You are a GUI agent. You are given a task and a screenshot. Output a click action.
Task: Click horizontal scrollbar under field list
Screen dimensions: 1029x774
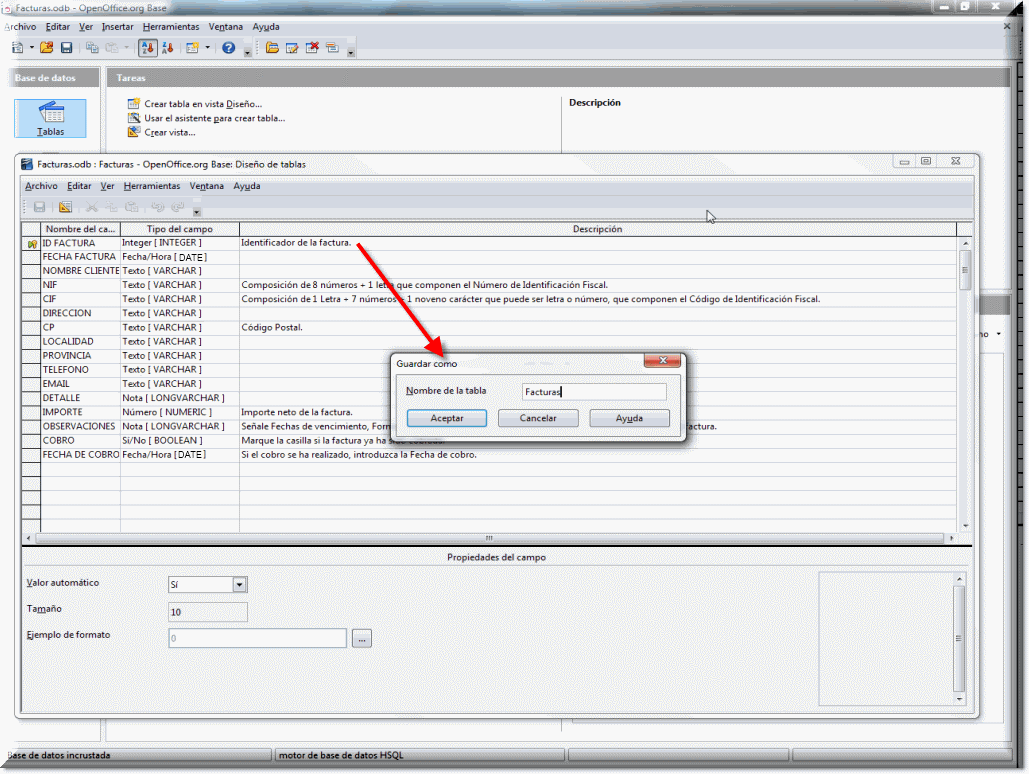click(x=489, y=538)
